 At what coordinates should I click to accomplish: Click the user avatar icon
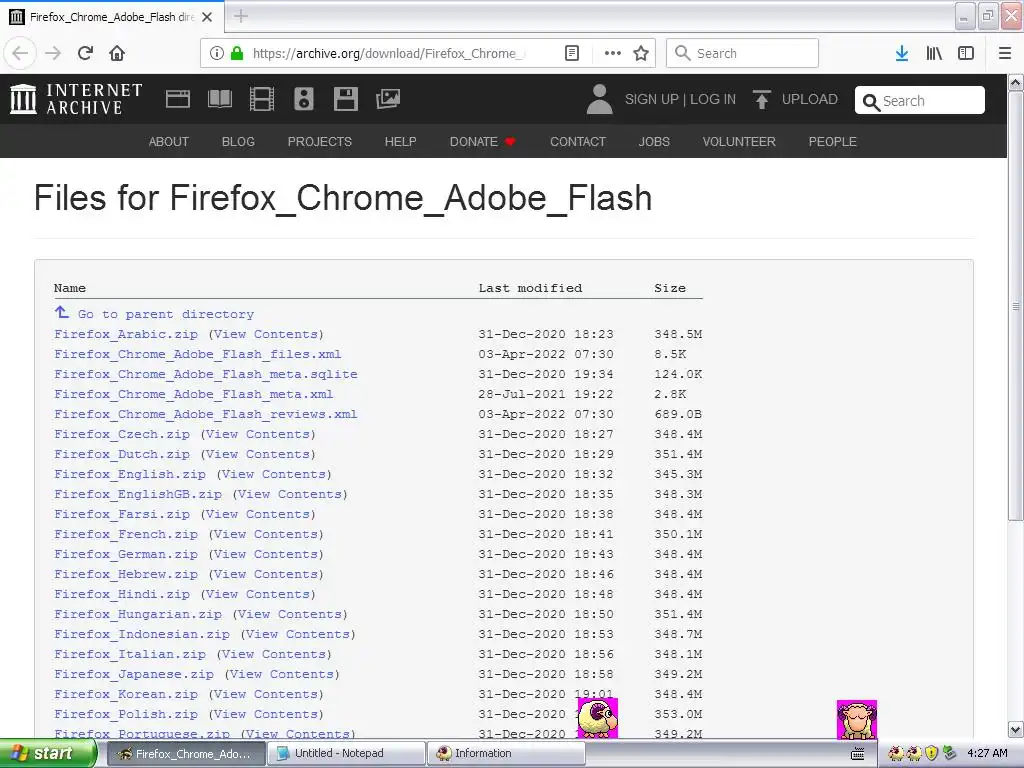pos(600,99)
